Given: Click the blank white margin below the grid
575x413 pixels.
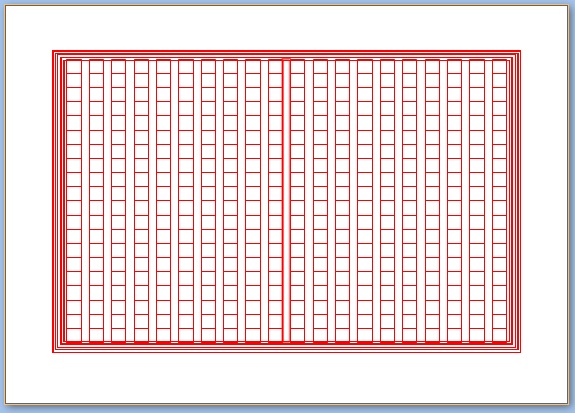Looking at the screenshot, I should 286,378.
